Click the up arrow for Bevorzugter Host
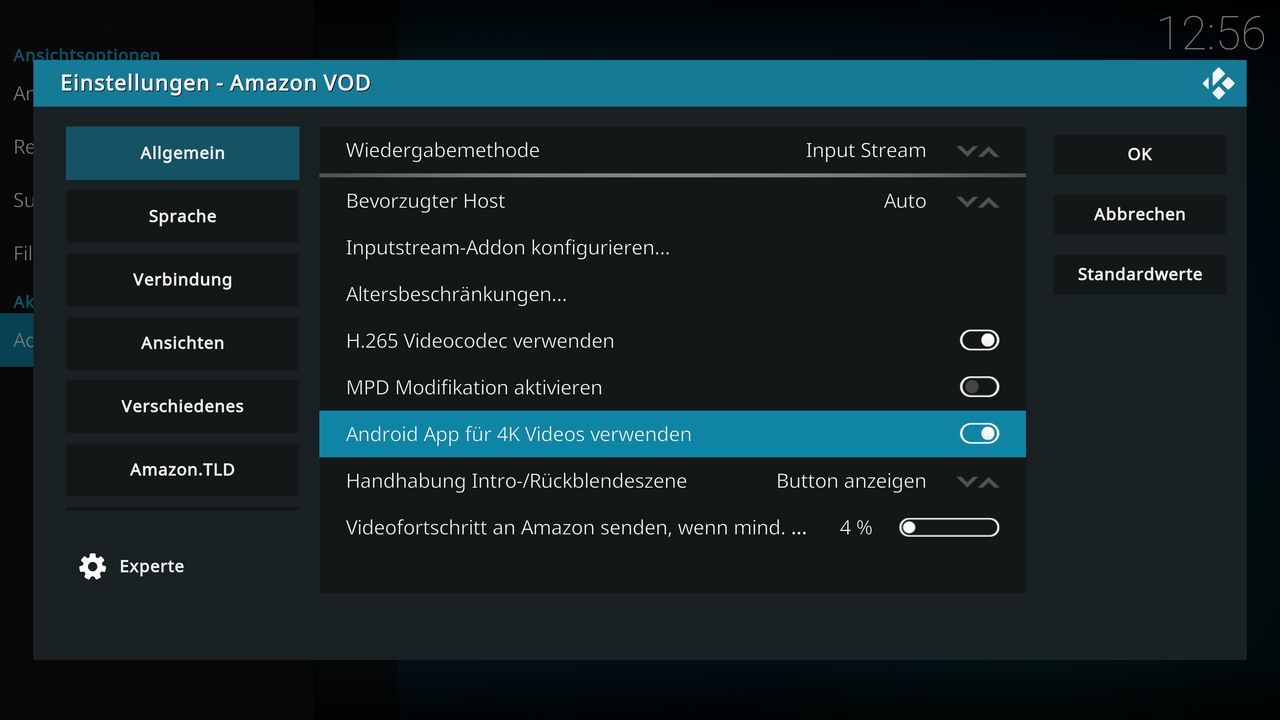Image resolution: width=1280 pixels, height=720 pixels. pyautogui.click(x=989, y=202)
